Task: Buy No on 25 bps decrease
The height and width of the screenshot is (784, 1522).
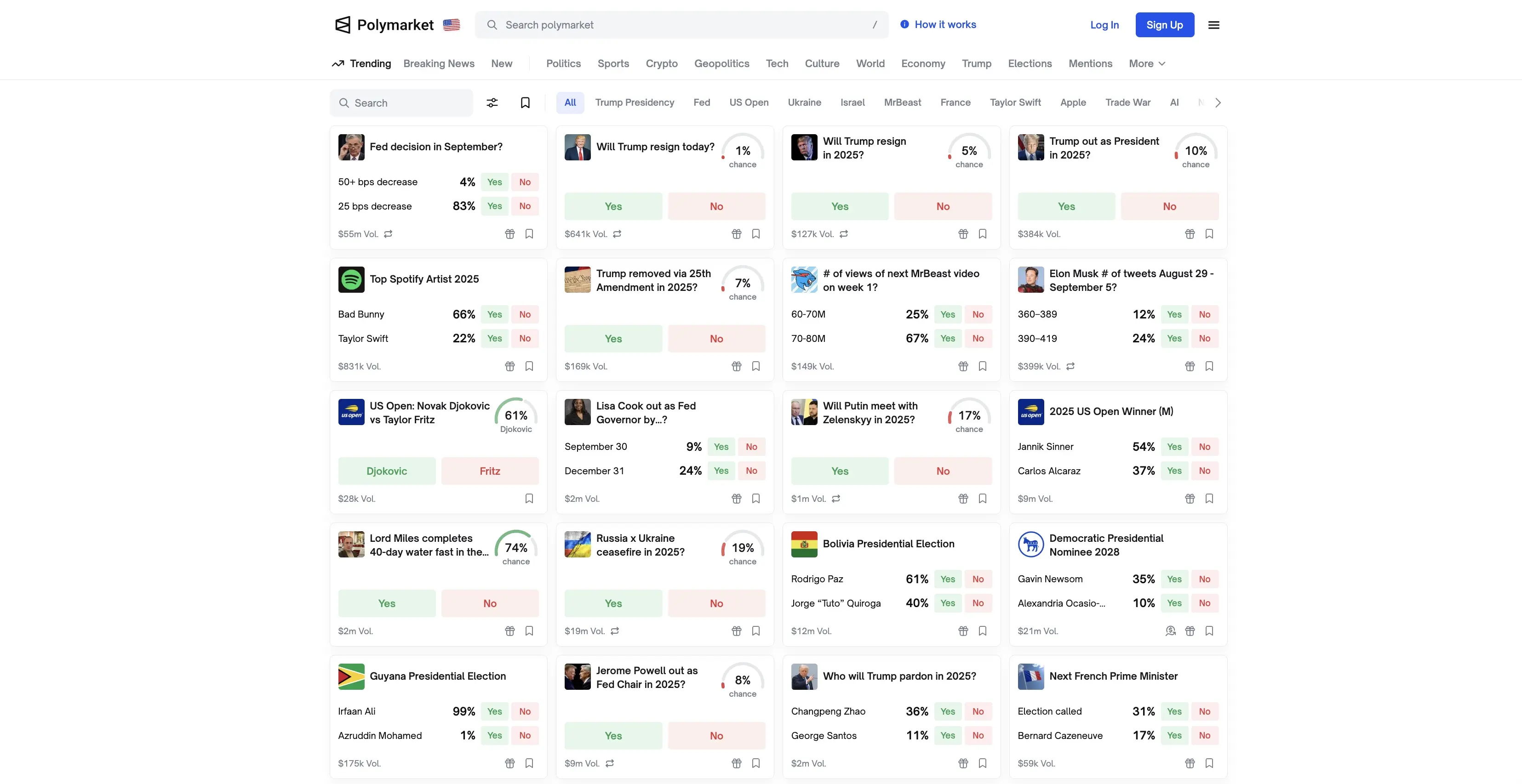Action: [x=525, y=206]
